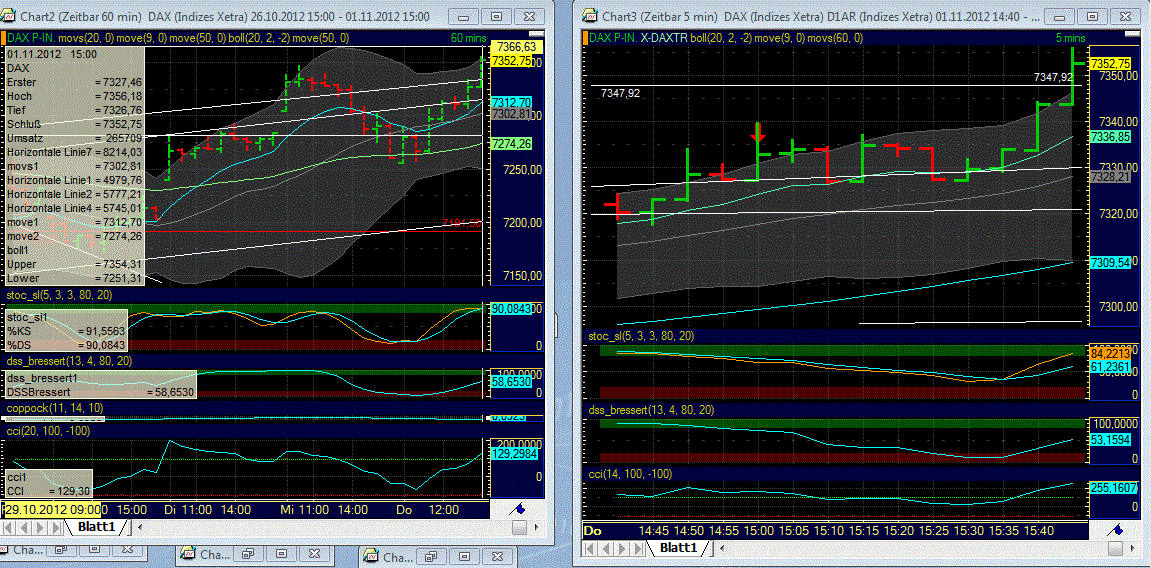Click Chart2 horizontal scrollbar right arrow
This screenshot has height=568, width=1151.
point(537,527)
